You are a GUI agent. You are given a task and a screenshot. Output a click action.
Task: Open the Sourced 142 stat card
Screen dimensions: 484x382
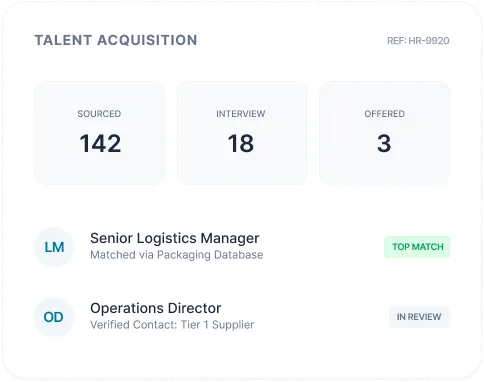tap(99, 133)
